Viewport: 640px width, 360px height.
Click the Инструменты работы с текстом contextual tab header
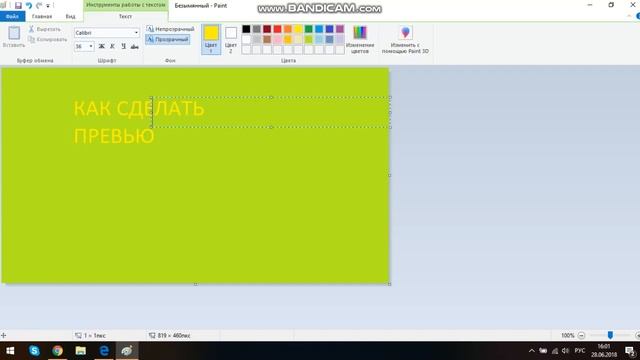(126, 5)
